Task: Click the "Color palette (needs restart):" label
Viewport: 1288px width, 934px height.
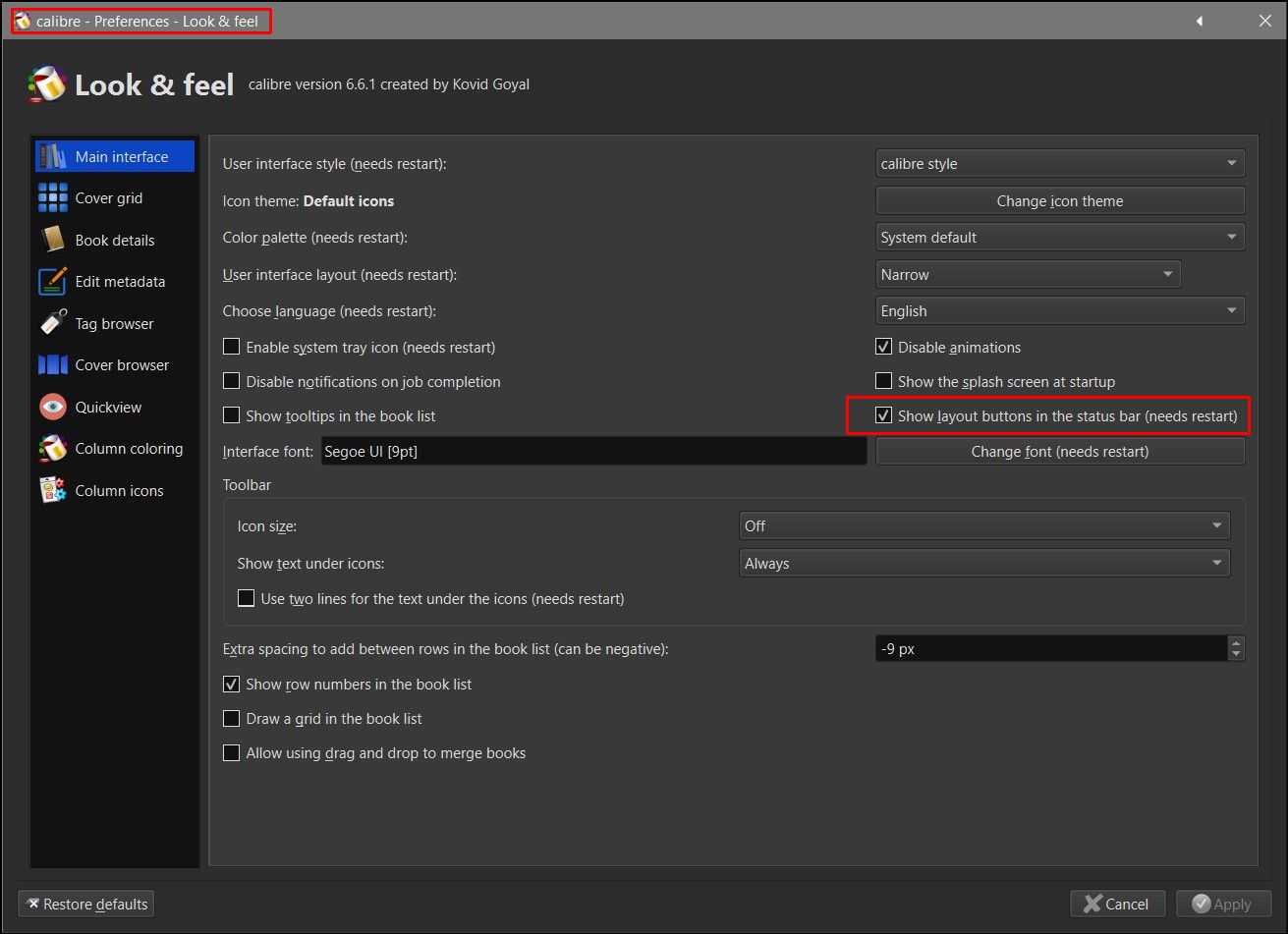Action: 315,238
